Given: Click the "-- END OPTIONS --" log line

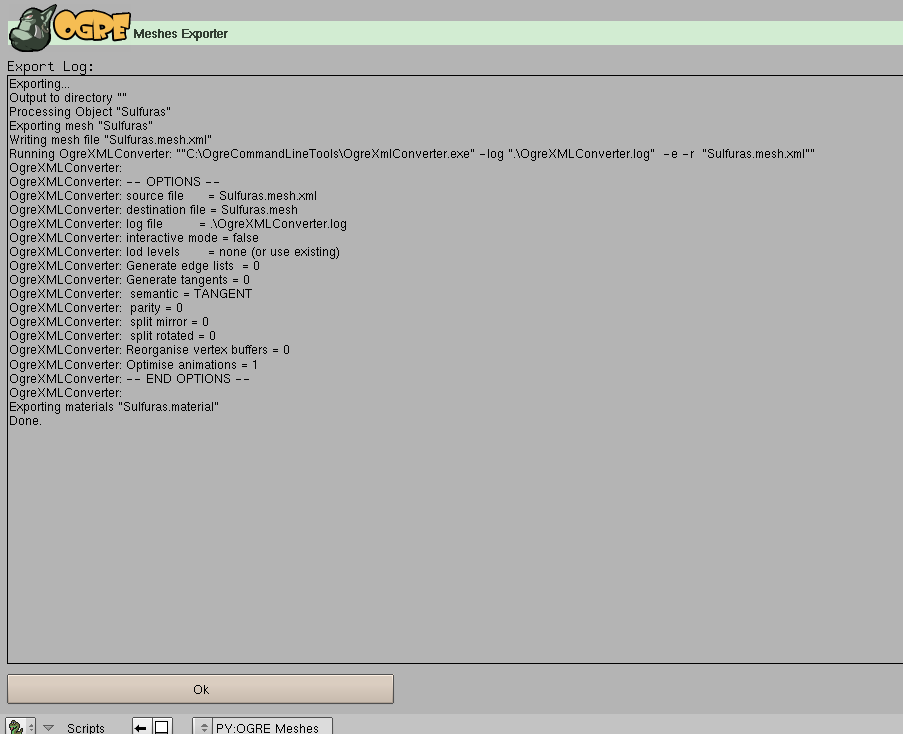Looking at the screenshot, I should point(130,379).
